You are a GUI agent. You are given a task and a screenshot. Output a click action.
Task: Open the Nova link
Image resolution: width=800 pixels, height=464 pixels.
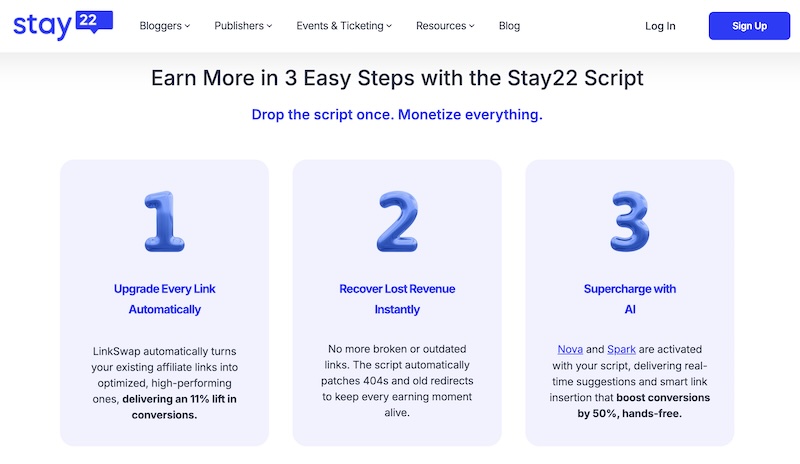(x=570, y=349)
